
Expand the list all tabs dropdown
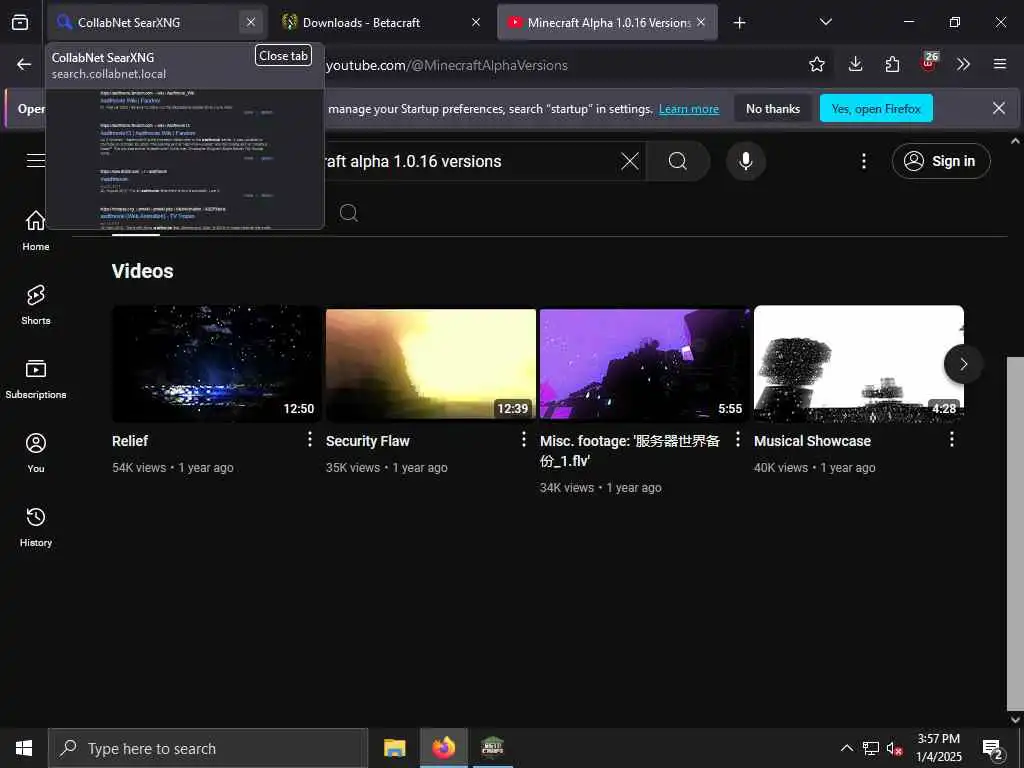825,22
